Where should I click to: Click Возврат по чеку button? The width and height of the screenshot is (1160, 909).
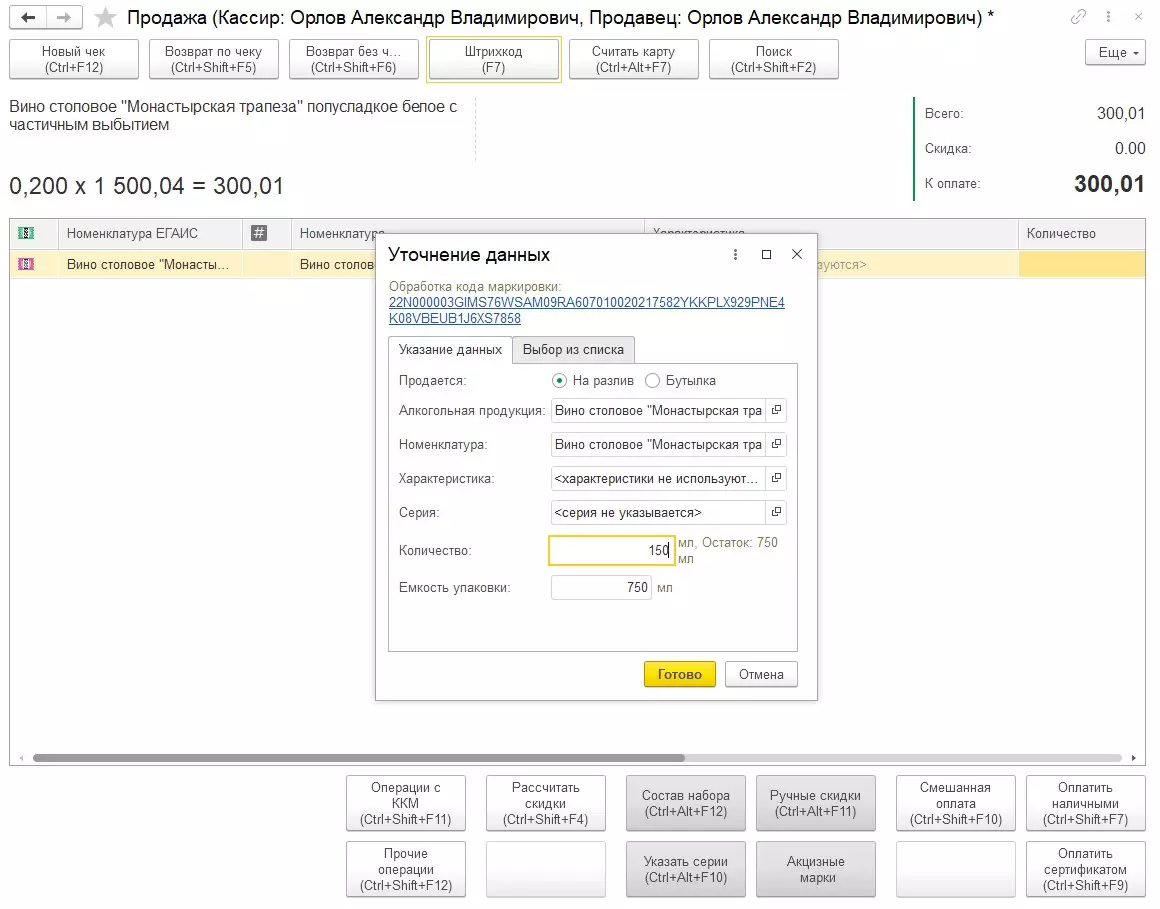point(213,59)
